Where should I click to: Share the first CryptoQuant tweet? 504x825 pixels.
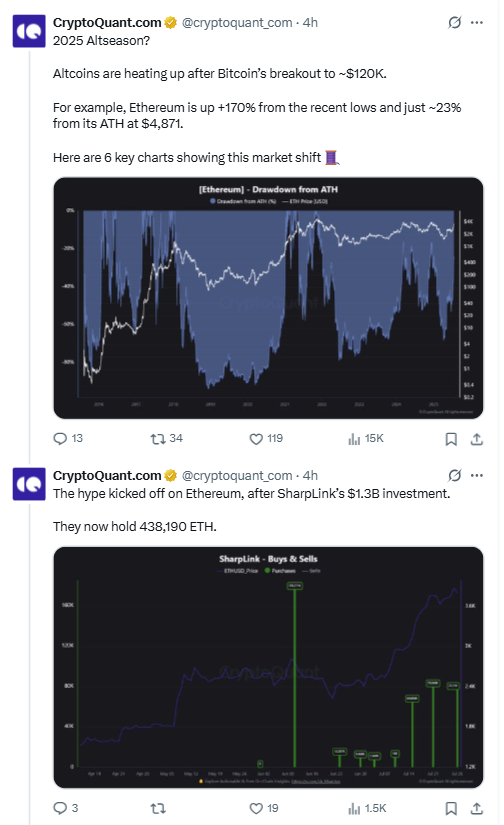[x=477, y=439]
